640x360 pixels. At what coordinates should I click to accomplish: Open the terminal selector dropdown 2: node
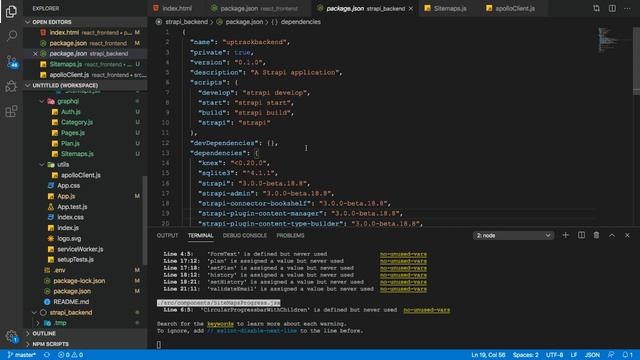[513, 236]
